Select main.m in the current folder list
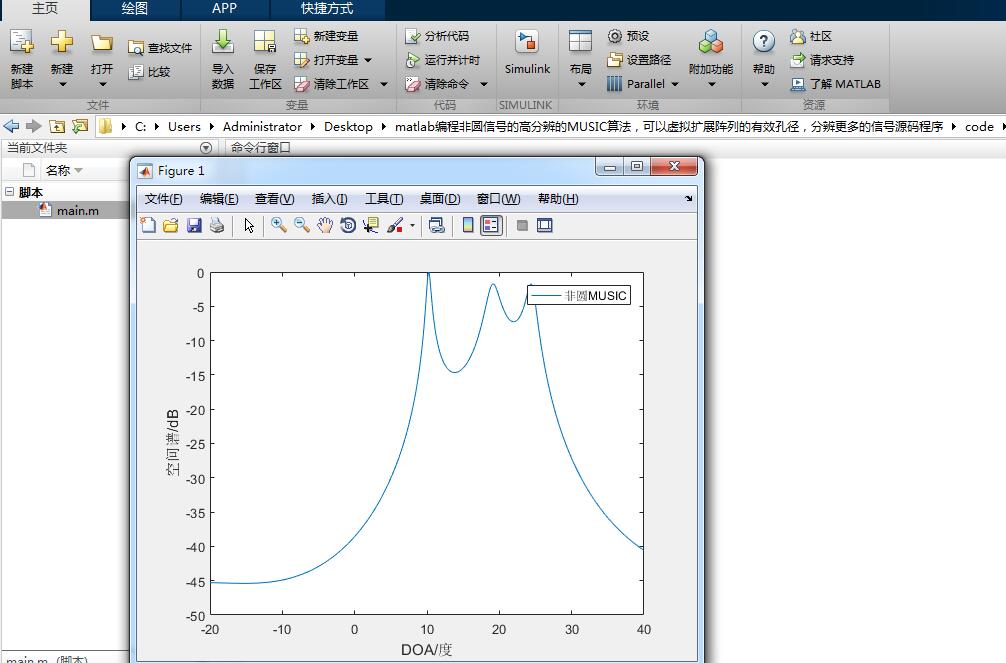This screenshot has width=1006, height=663. [x=65, y=211]
